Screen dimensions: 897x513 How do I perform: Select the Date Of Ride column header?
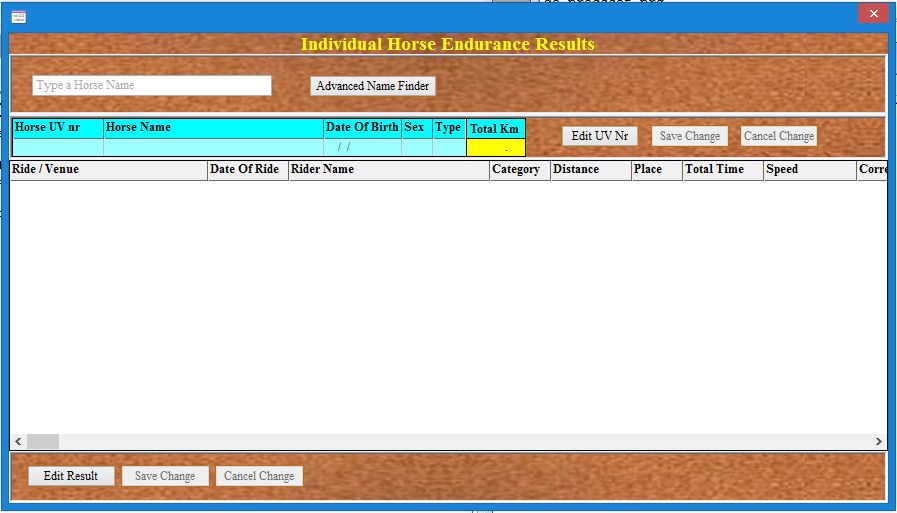pyautogui.click(x=247, y=170)
